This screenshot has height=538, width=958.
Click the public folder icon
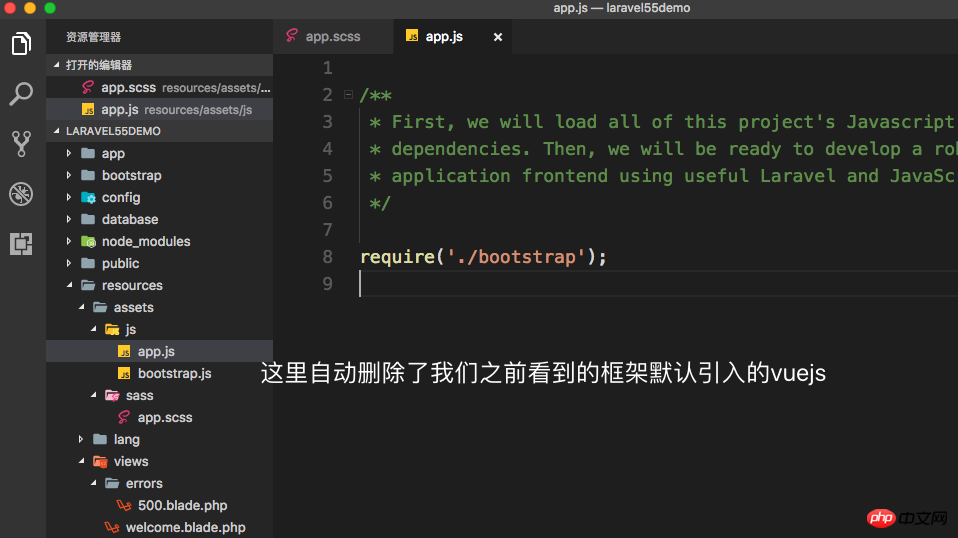tap(88, 263)
